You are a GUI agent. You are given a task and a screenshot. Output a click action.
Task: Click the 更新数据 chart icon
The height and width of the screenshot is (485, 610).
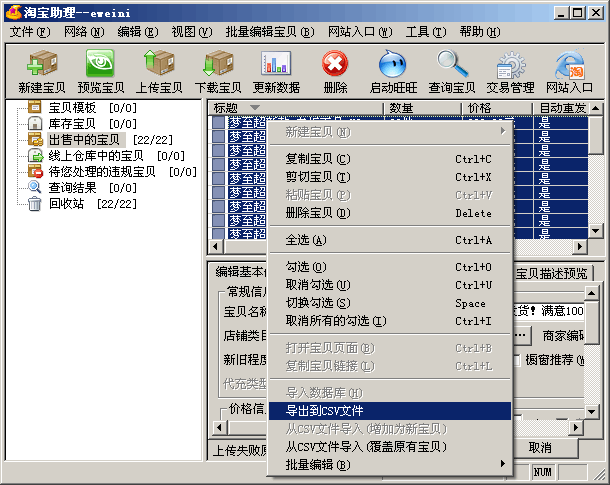coord(276,63)
